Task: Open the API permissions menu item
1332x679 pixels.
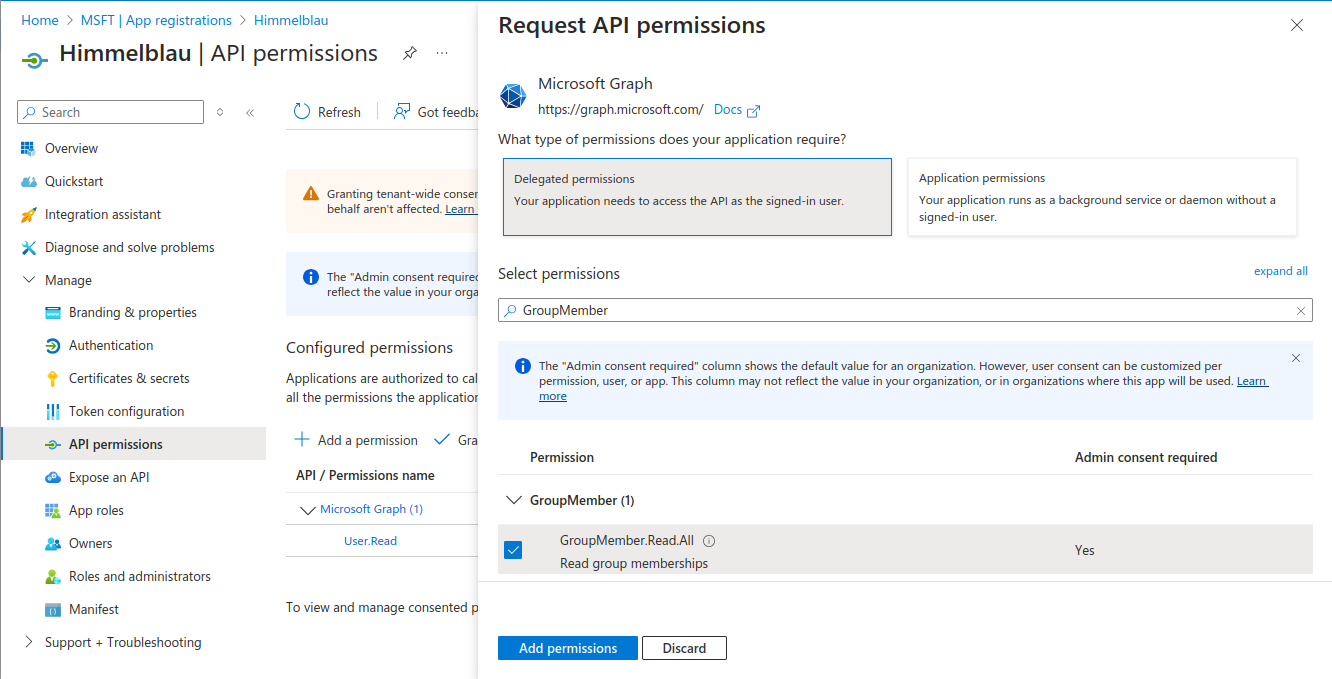Action: coord(134,444)
